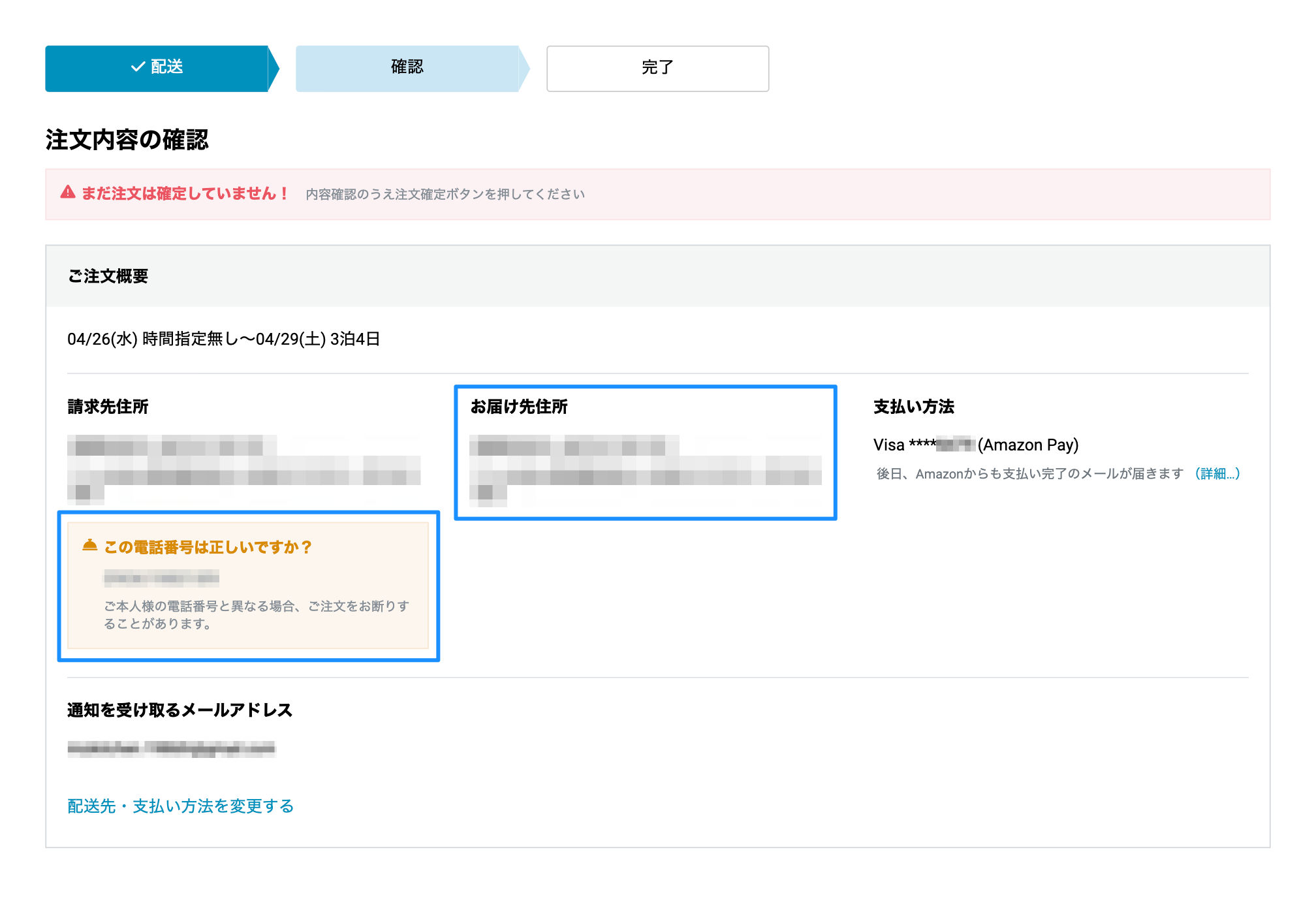
Task: Click the checkmark icon in 配送 step
Action: (x=138, y=67)
